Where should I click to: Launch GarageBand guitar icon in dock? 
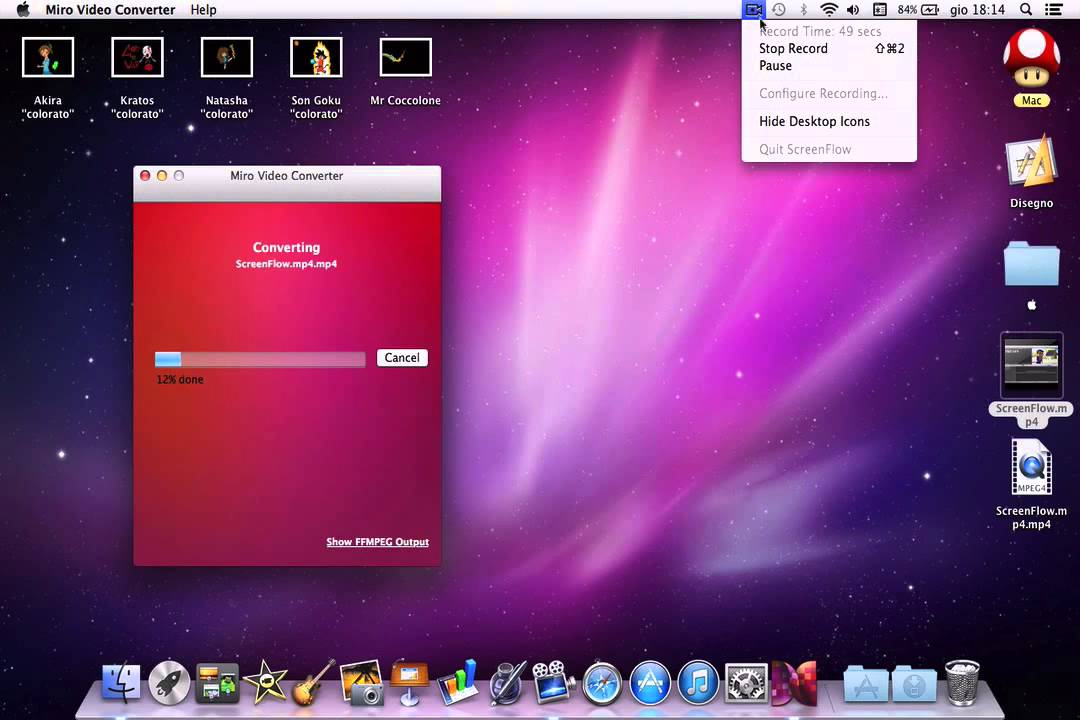click(313, 683)
